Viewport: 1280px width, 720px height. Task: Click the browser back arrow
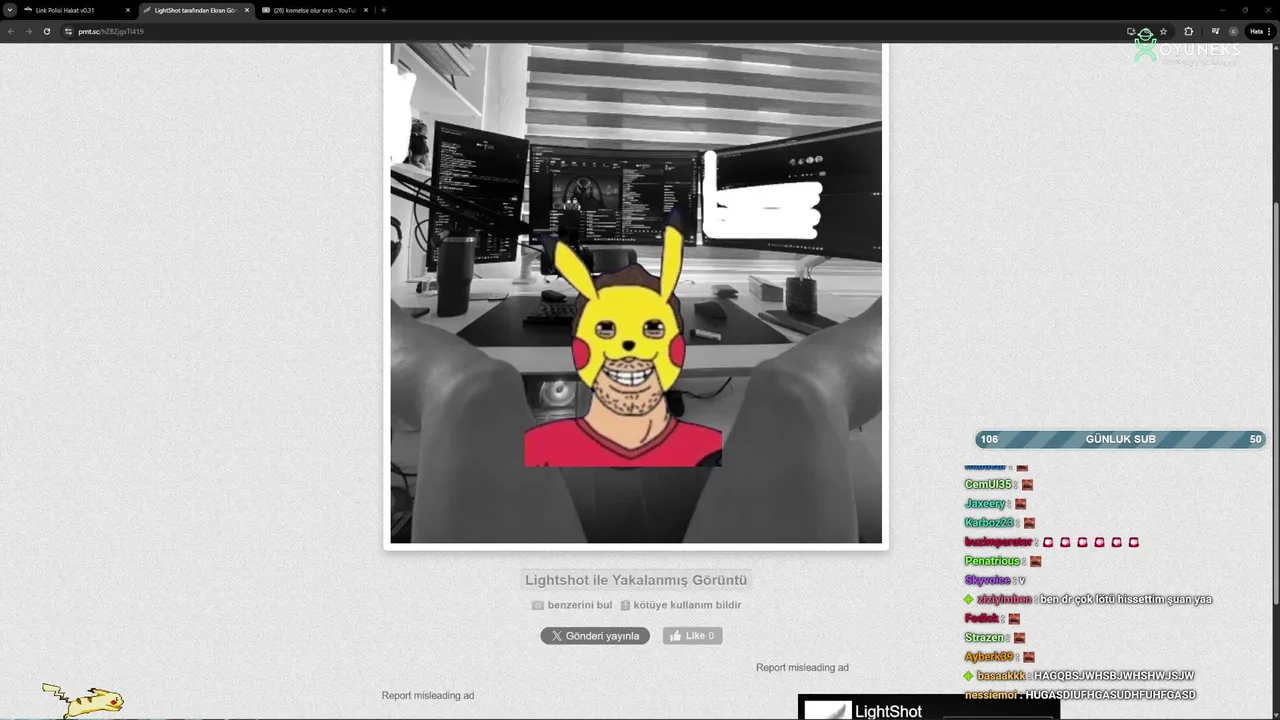(x=11, y=31)
